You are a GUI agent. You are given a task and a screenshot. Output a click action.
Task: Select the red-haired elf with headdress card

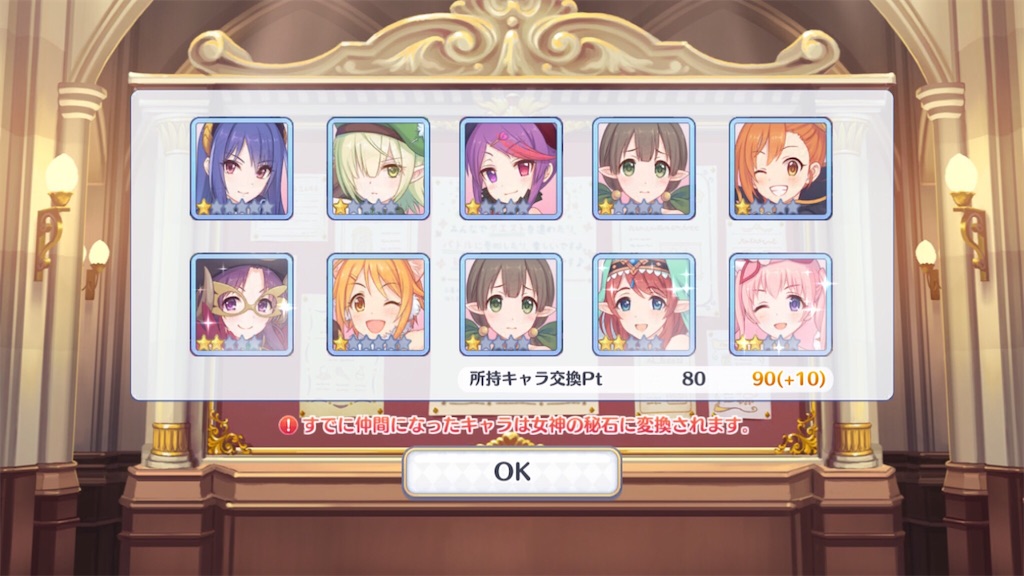pos(644,305)
